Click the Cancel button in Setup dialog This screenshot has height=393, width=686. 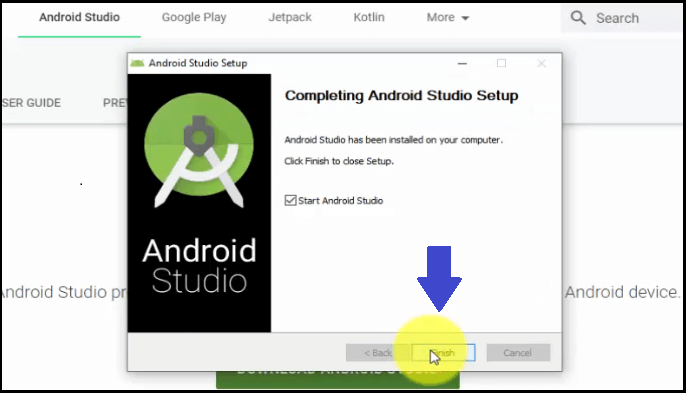(518, 352)
